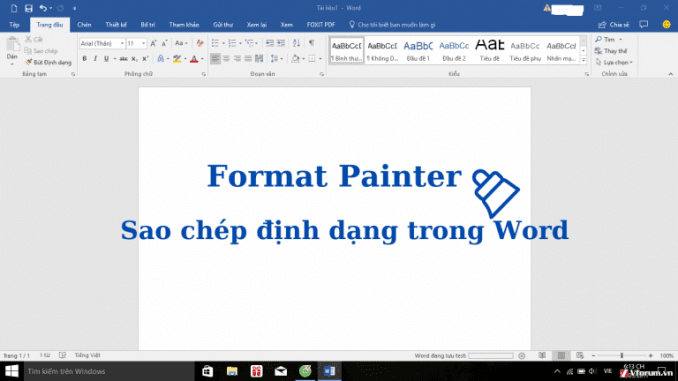Image resolution: width=678 pixels, height=381 pixels.
Task: Click the tell me search box
Action: pos(392,25)
